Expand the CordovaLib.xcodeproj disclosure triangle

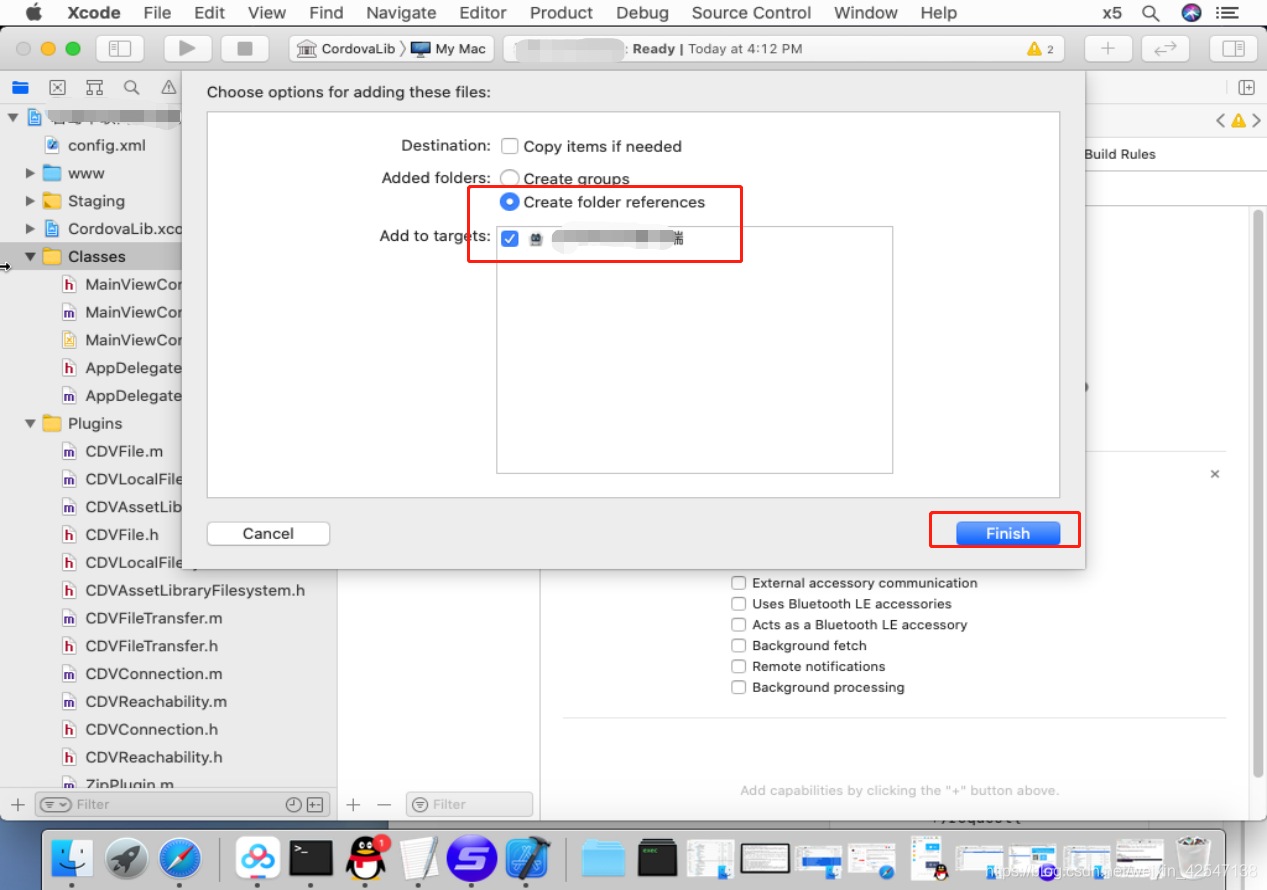30,229
